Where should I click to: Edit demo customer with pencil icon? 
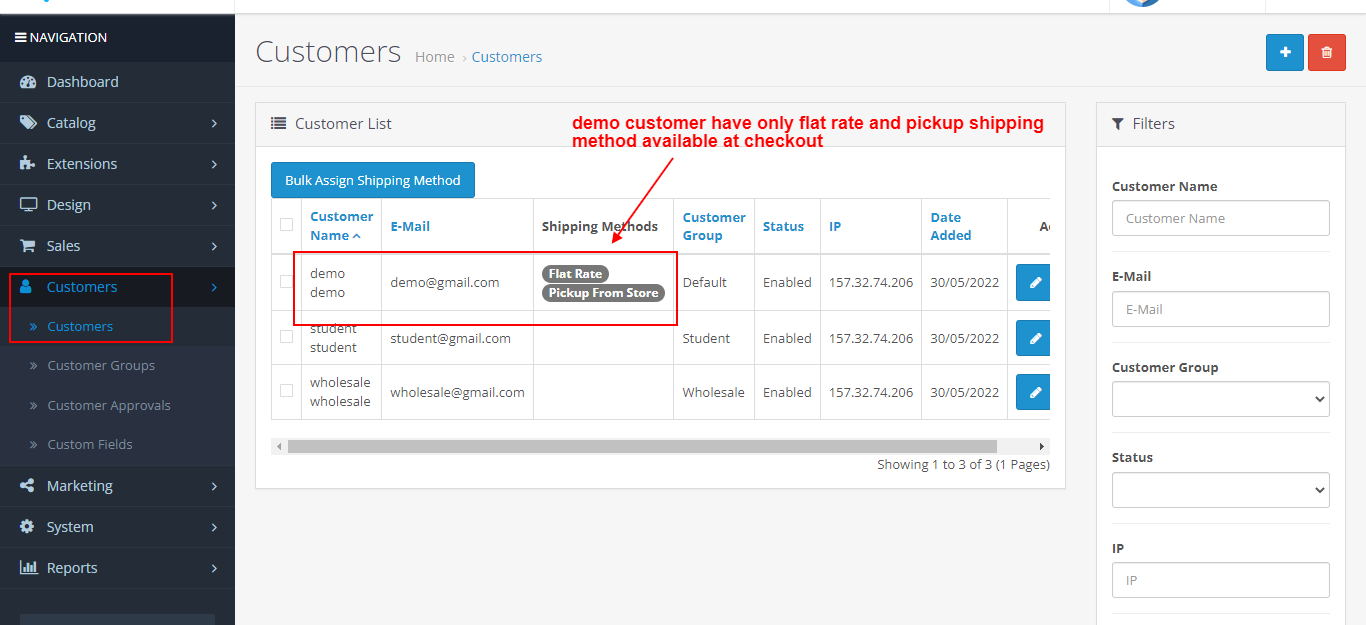click(1032, 282)
